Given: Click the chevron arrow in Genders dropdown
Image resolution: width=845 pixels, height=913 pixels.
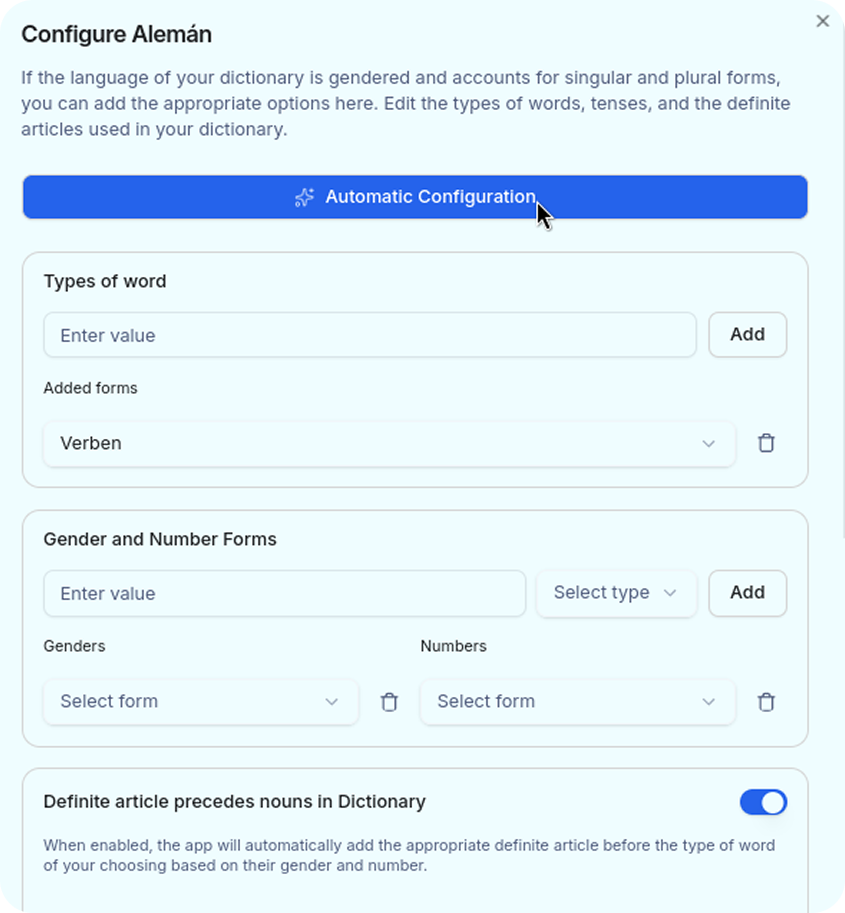Looking at the screenshot, I should 332,702.
